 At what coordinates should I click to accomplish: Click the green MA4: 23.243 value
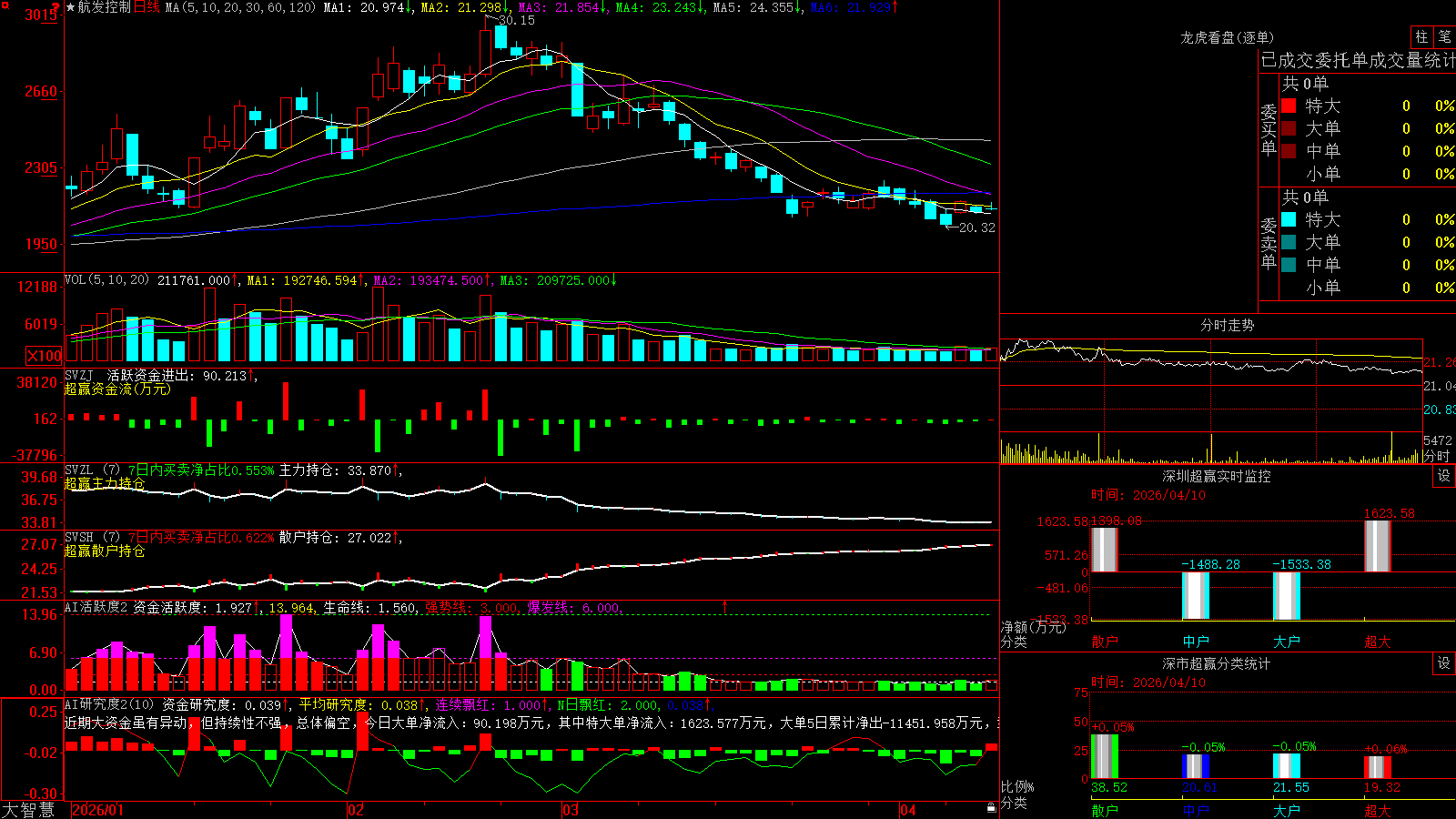point(660,7)
